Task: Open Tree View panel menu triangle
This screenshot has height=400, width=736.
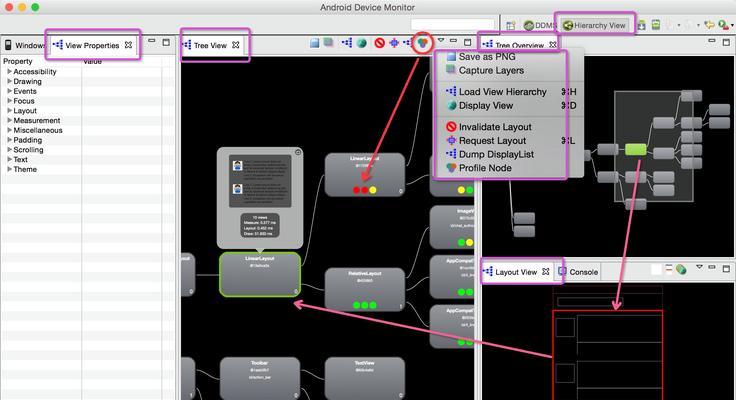Action: click(x=441, y=41)
